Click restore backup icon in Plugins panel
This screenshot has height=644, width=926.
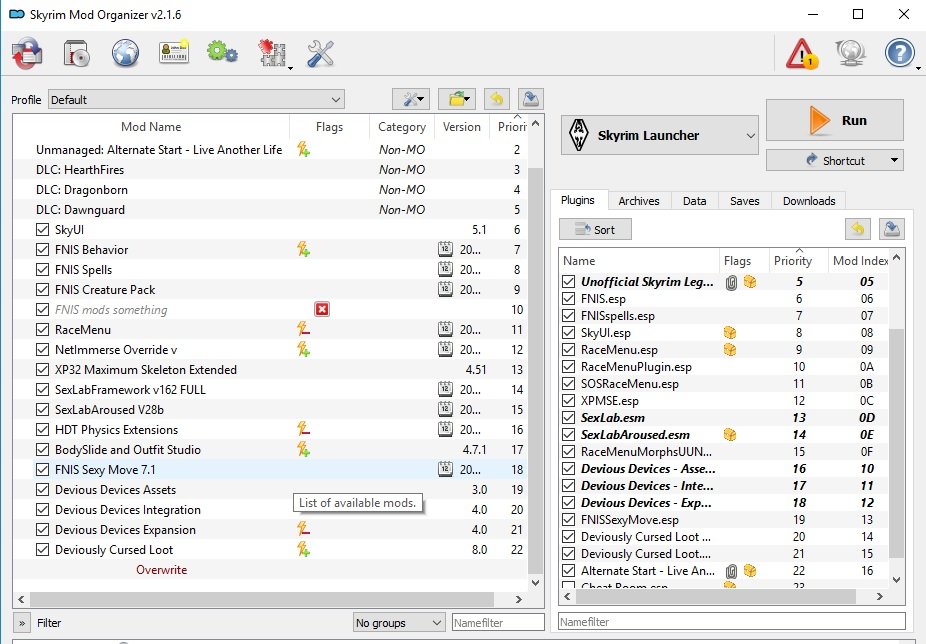point(857,229)
